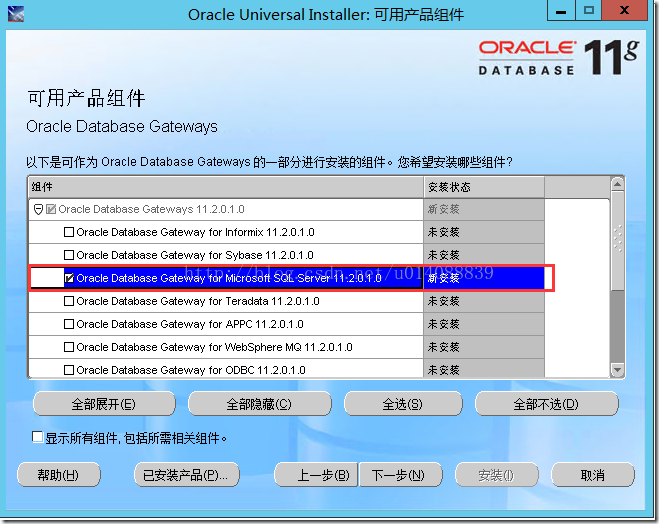Select row text Oracle Database Gateway for Sybase

click(195, 255)
